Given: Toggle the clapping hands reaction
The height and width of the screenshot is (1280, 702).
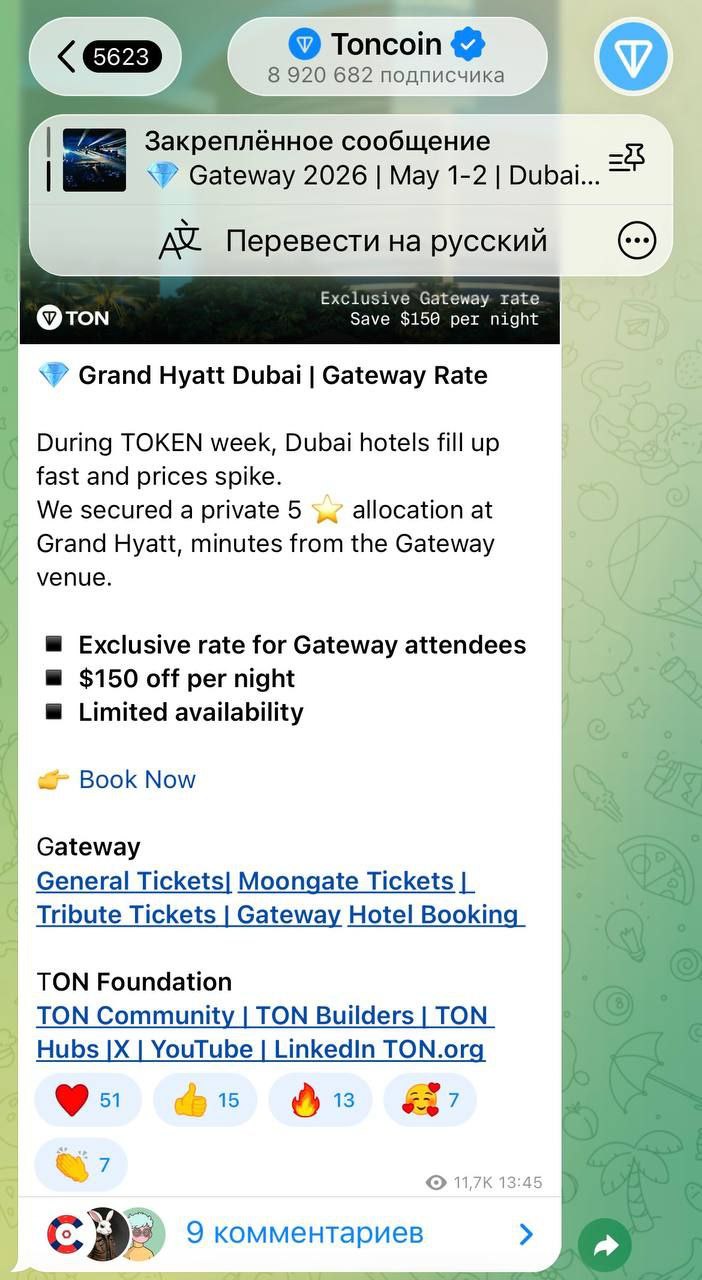Looking at the screenshot, I should coord(81,1165).
